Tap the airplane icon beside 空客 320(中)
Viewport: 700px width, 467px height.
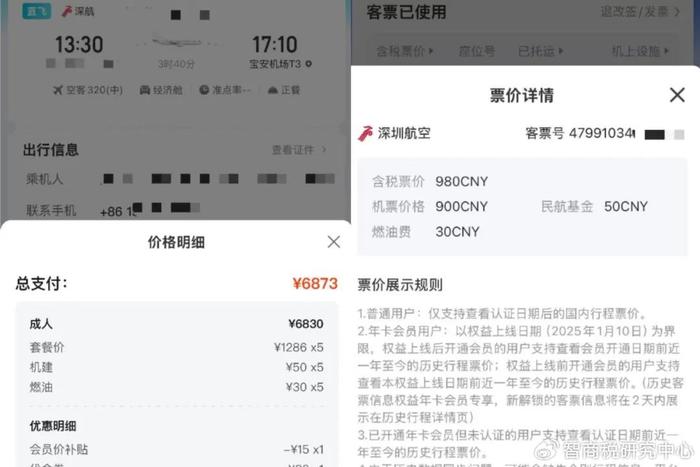click(58, 90)
